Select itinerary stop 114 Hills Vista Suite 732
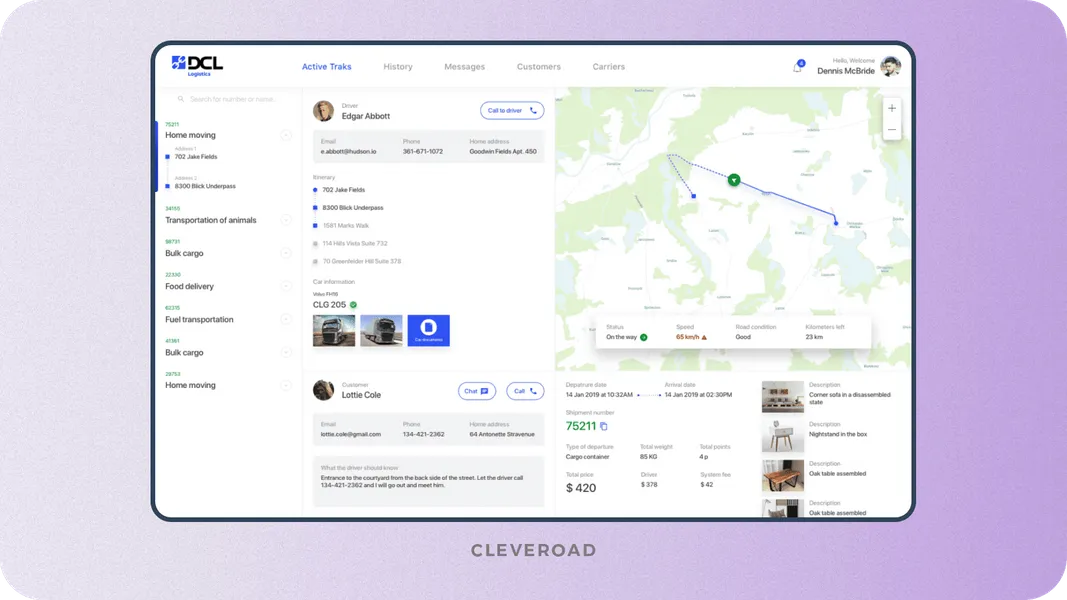Screen dimensions: 1067x600 coord(355,244)
